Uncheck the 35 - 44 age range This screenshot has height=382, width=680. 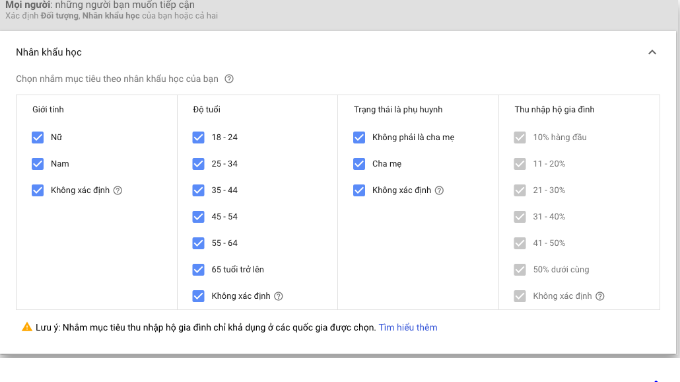click(198, 190)
